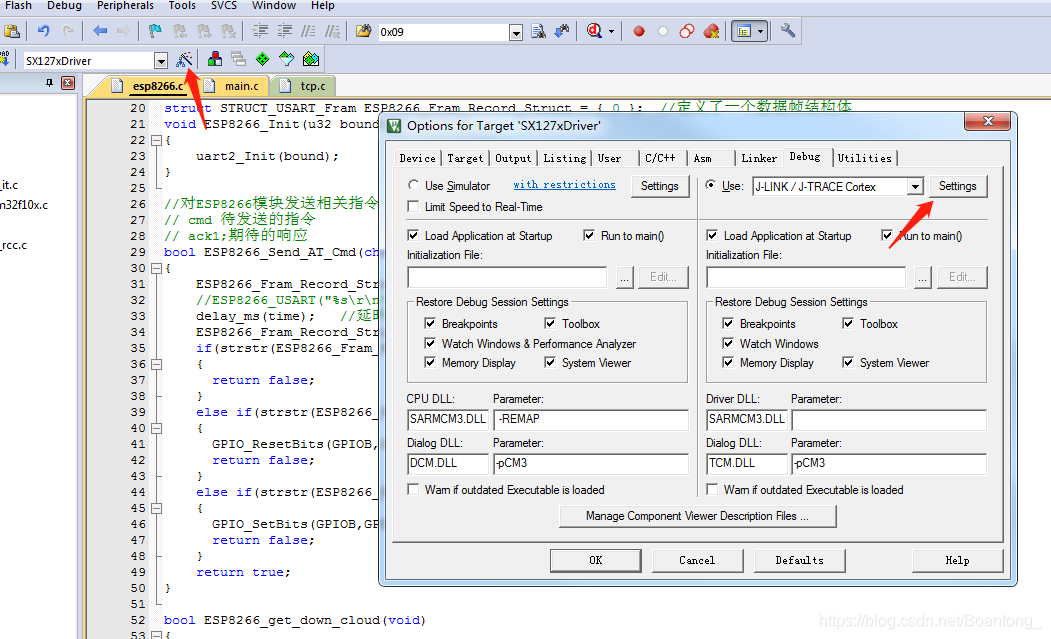The image size is (1051, 639).
Task: Insert a breakpoint using red dot icon
Action: pyautogui.click(x=639, y=31)
